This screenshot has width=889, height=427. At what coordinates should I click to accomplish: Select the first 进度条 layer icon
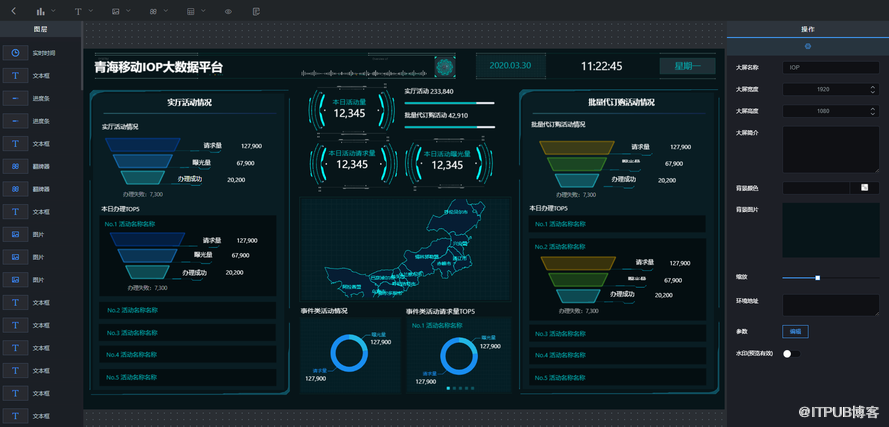tap(16, 98)
